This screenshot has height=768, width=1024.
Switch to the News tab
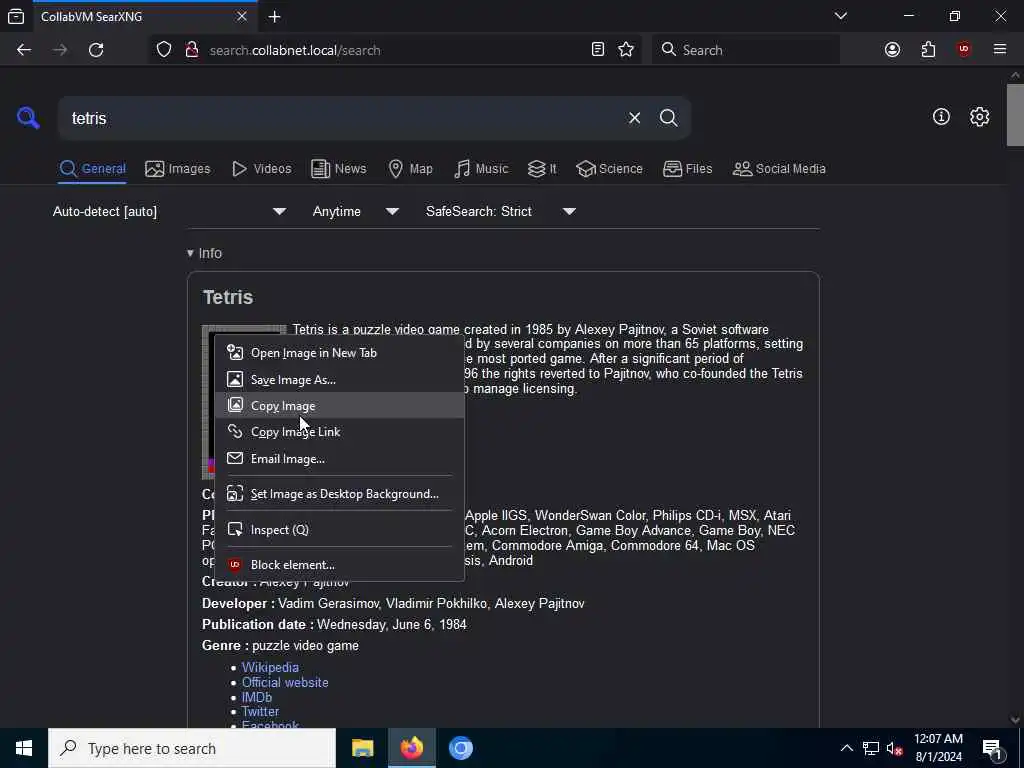(x=339, y=168)
